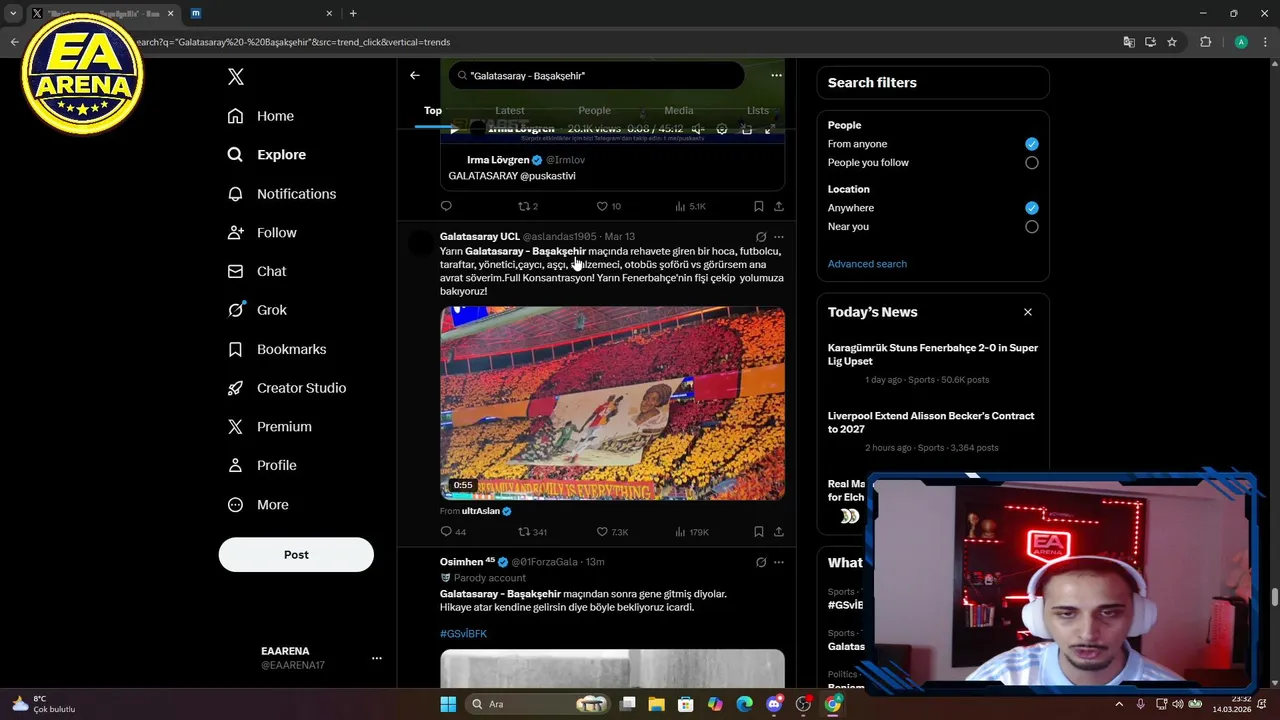Image resolution: width=1280 pixels, height=720 pixels.
Task: Bookmark the Galatasaray UCL post
Action: [759, 532]
